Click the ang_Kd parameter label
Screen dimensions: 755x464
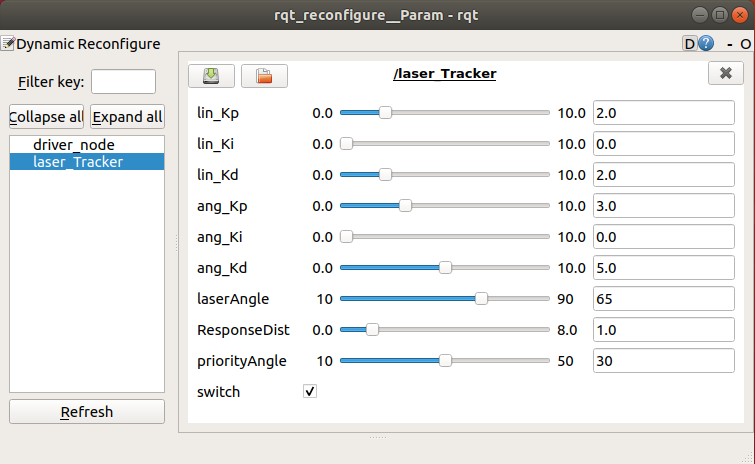[x=222, y=268]
